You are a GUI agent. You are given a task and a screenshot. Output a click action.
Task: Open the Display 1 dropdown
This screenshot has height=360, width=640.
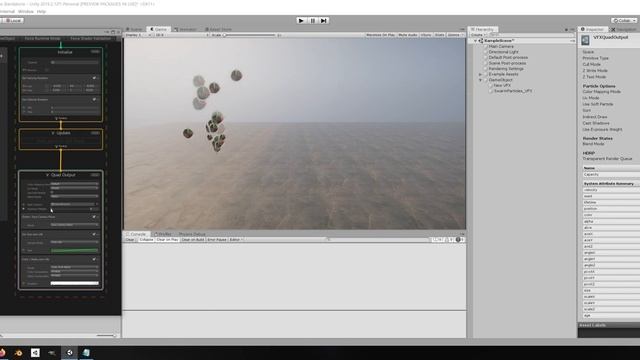[138, 35]
